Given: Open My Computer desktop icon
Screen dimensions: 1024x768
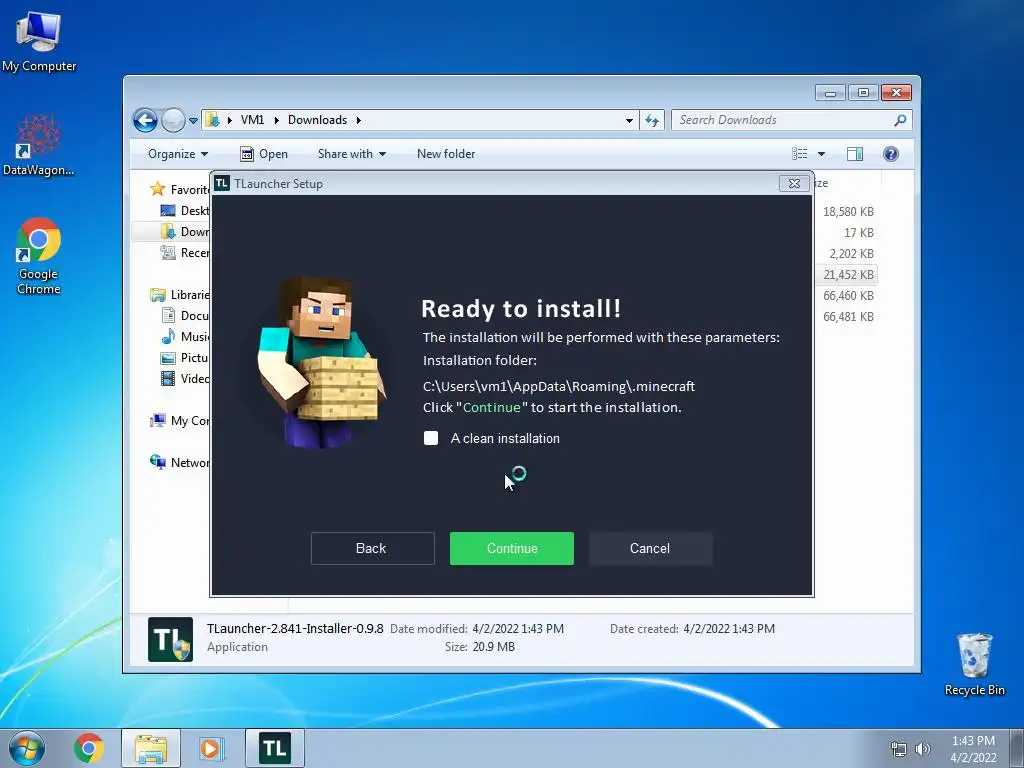Looking at the screenshot, I should pos(39,42).
